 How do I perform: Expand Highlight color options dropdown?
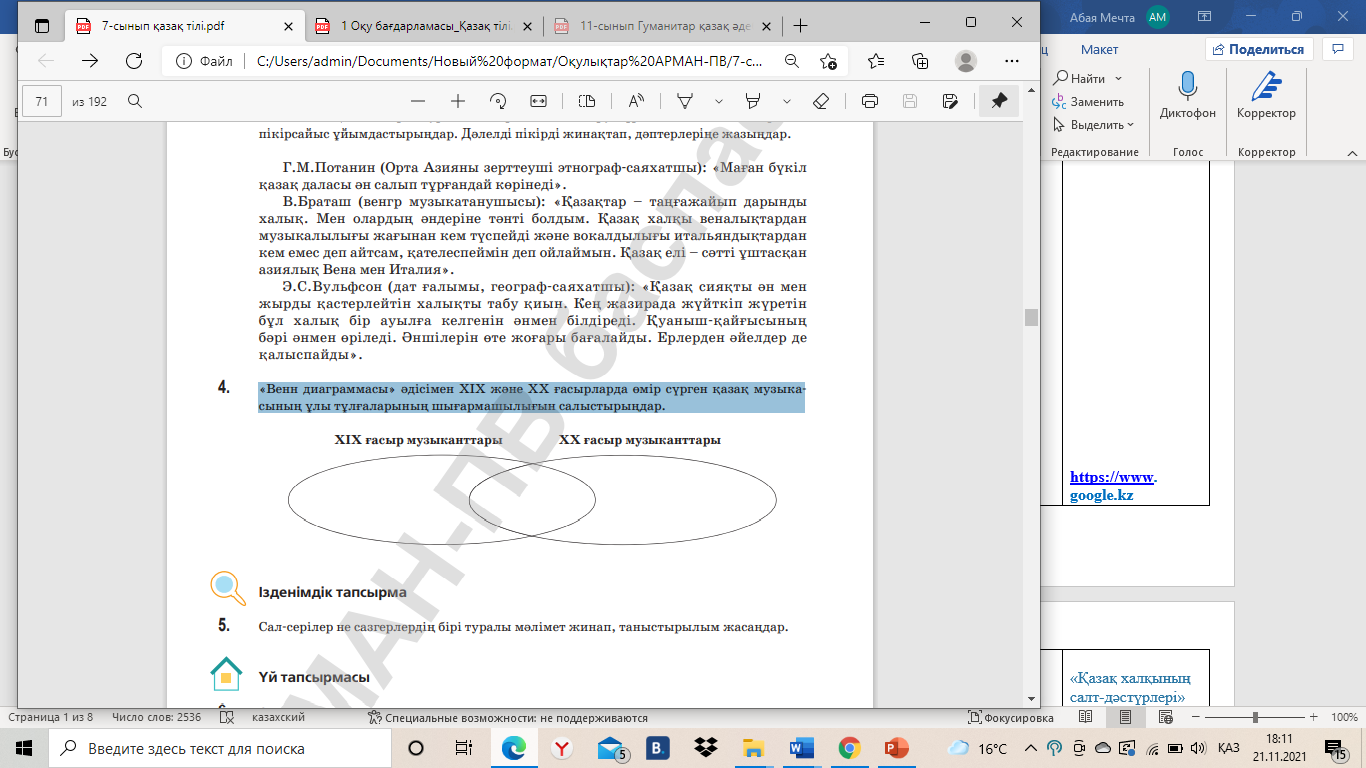tap(787, 101)
